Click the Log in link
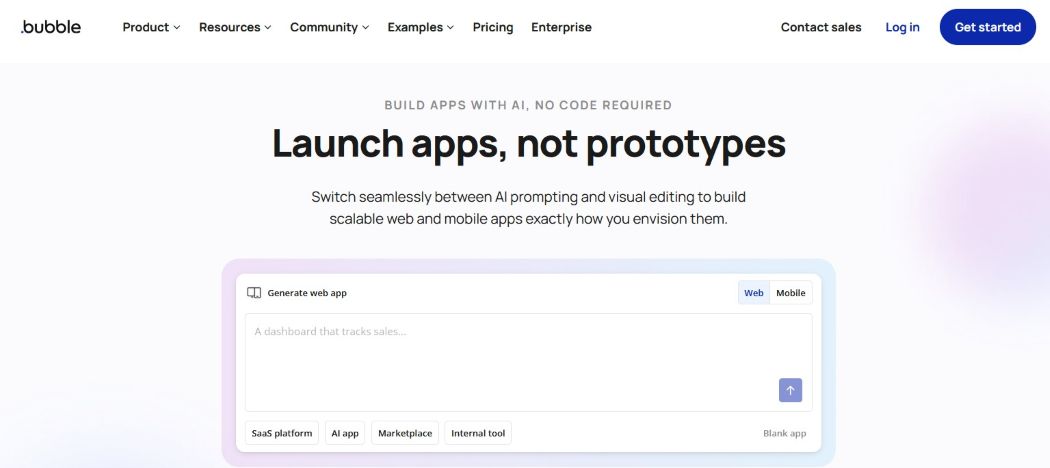This screenshot has width=1050, height=468. point(902,27)
